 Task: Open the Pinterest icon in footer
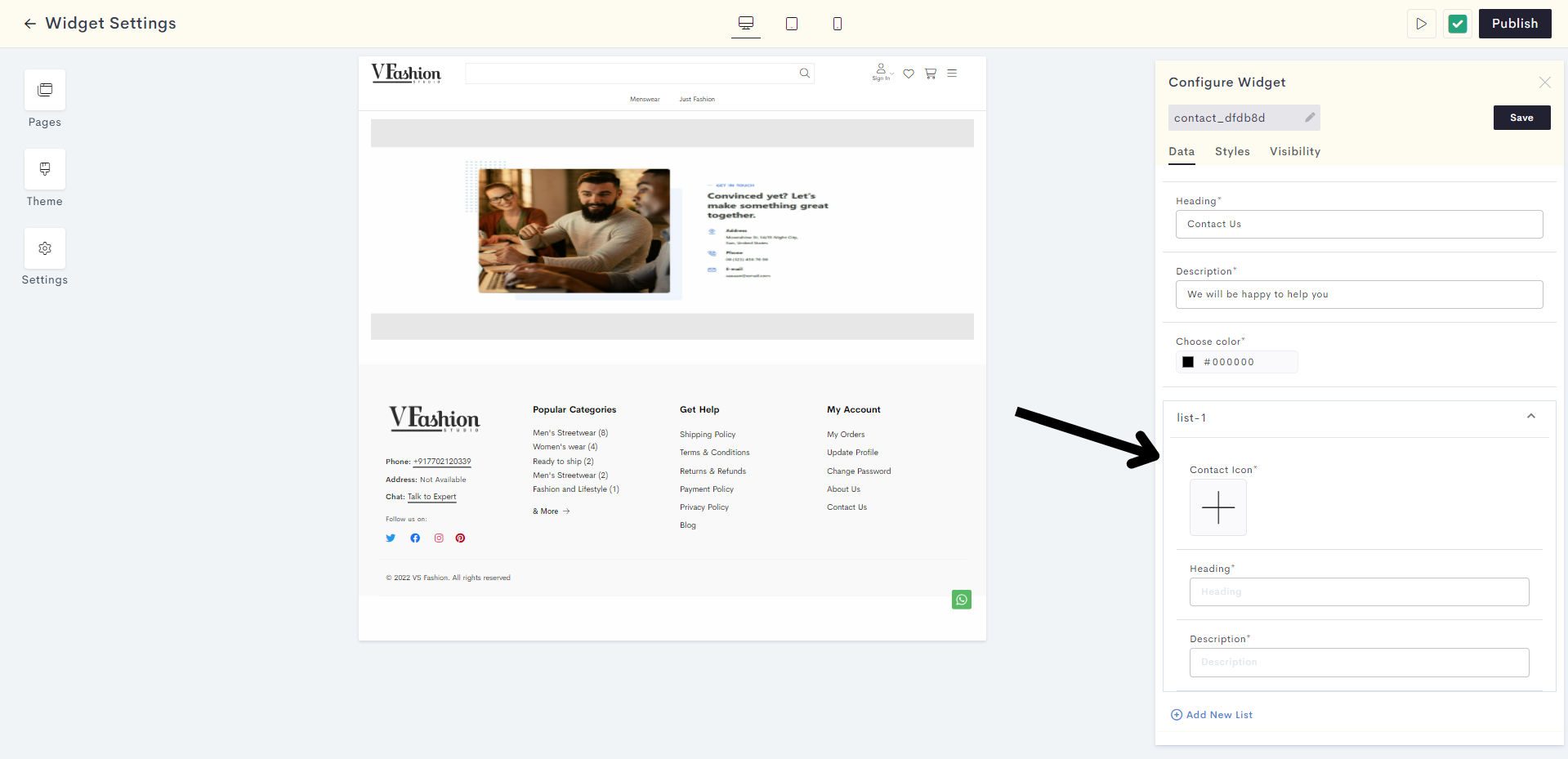pyautogui.click(x=461, y=538)
